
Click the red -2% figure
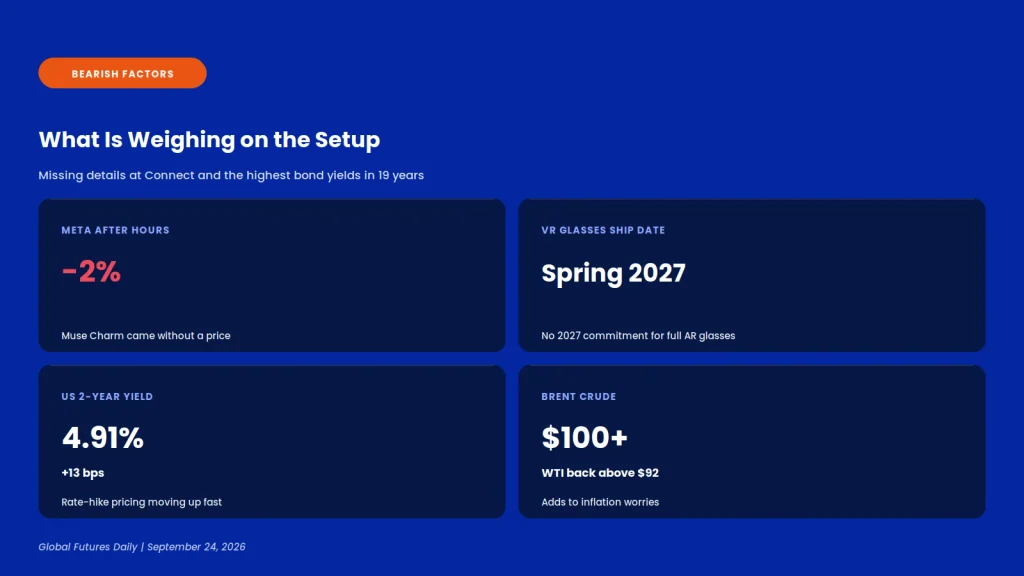point(91,272)
